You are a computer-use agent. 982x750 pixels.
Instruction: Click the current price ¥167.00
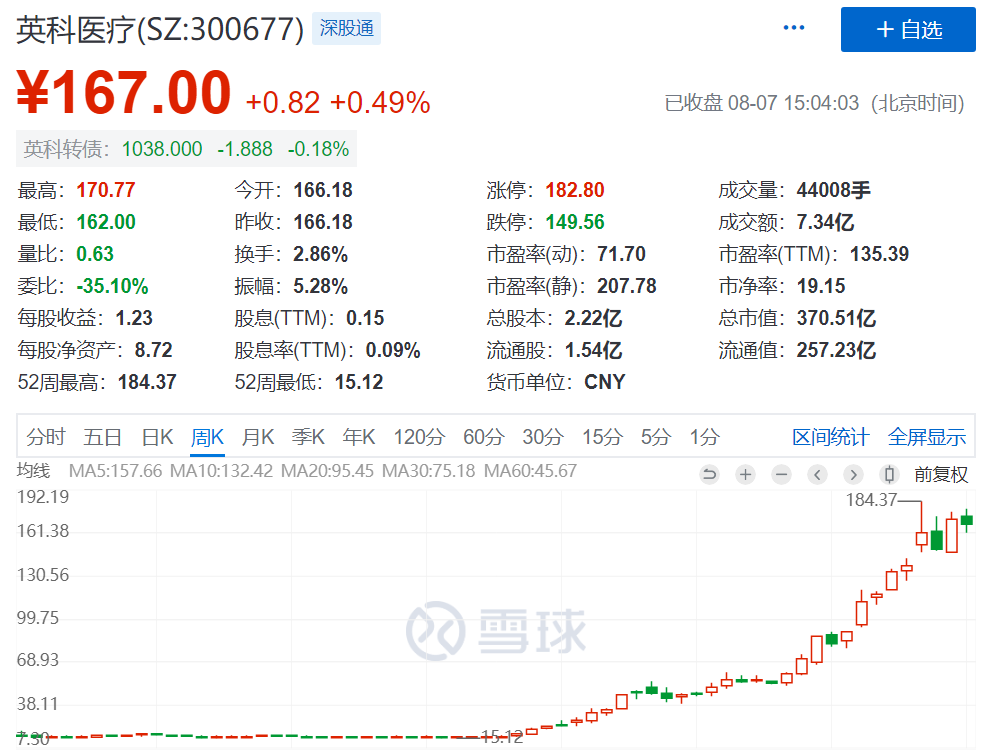pos(124,93)
